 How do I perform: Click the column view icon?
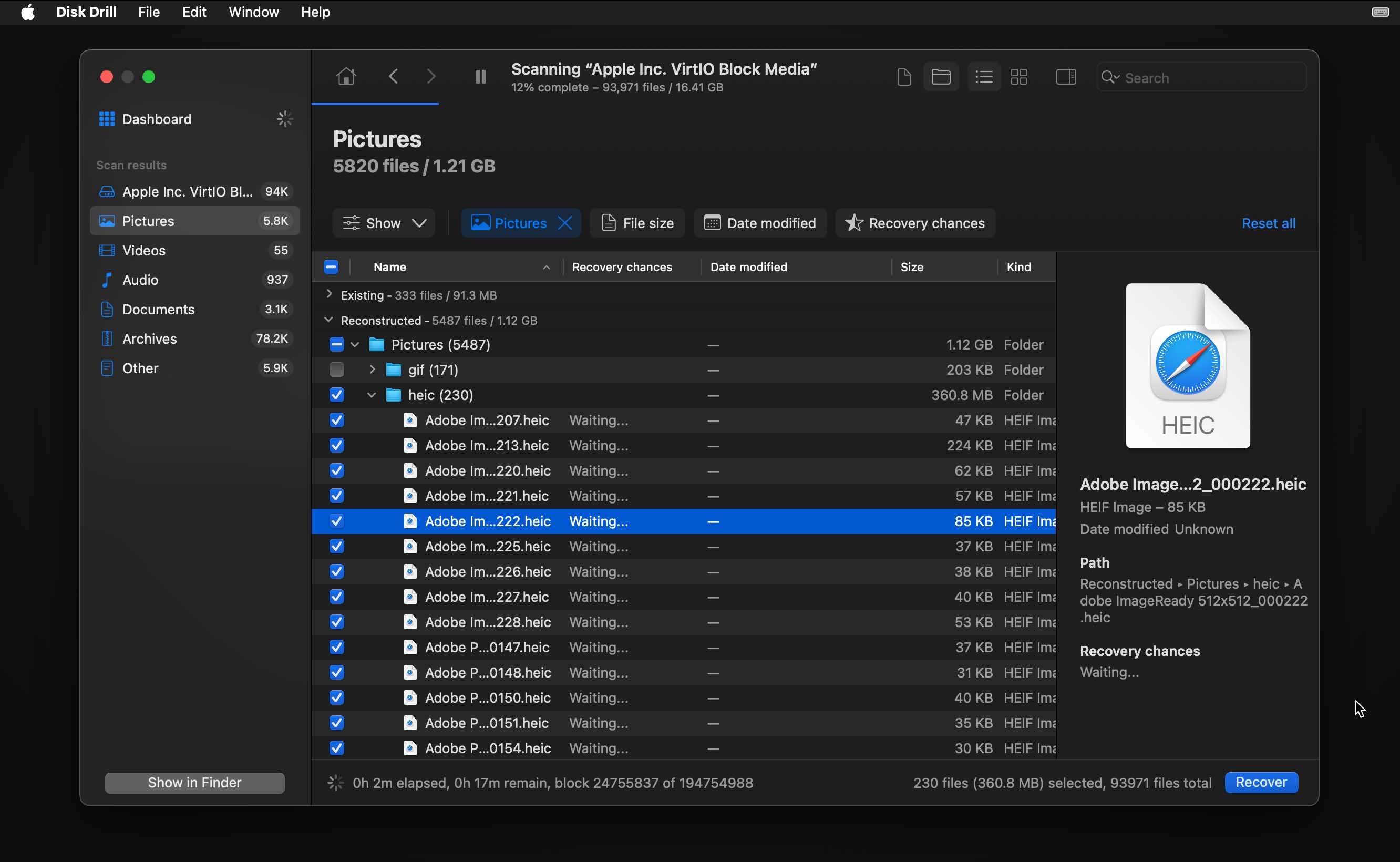click(1066, 76)
